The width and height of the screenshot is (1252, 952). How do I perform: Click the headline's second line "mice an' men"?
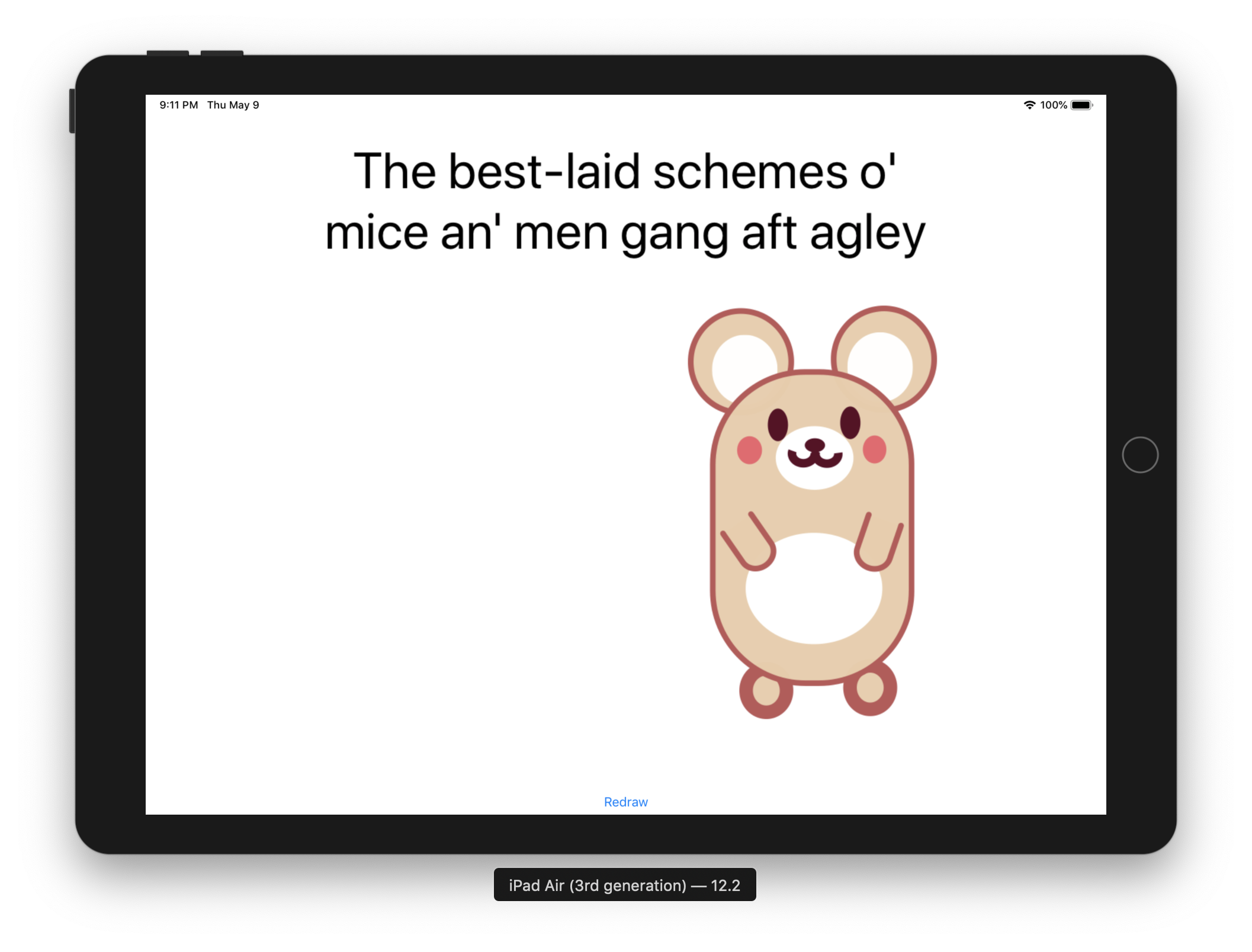tap(624, 233)
